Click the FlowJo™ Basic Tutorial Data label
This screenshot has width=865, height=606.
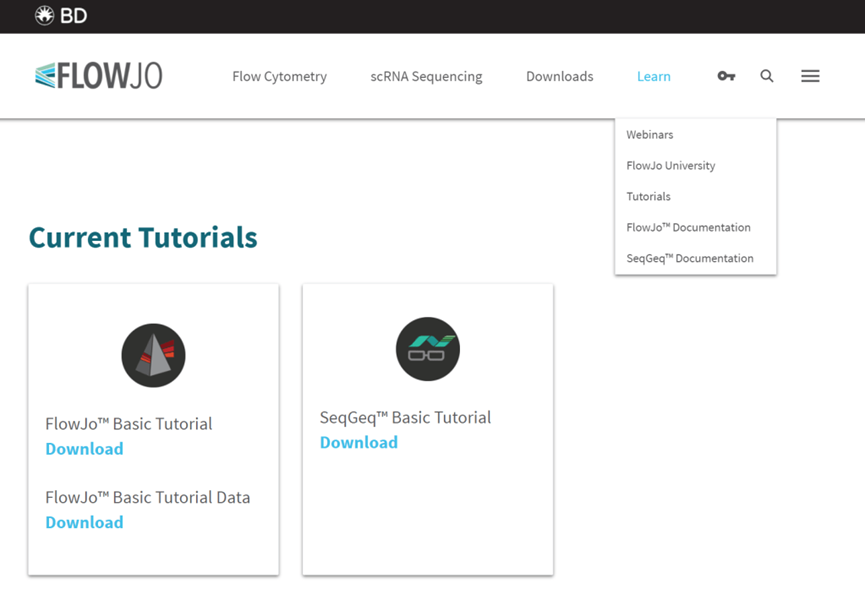tap(148, 497)
